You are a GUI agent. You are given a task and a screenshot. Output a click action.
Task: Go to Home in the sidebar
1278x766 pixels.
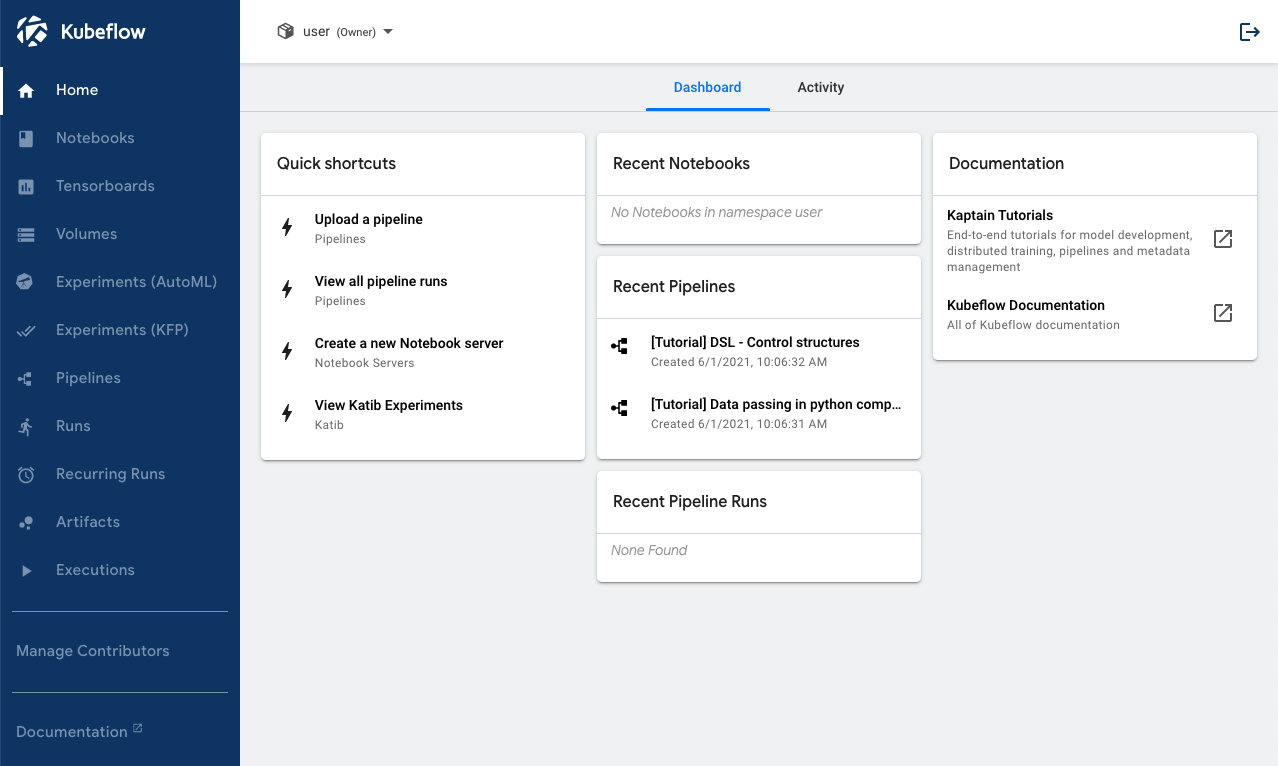click(120, 90)
